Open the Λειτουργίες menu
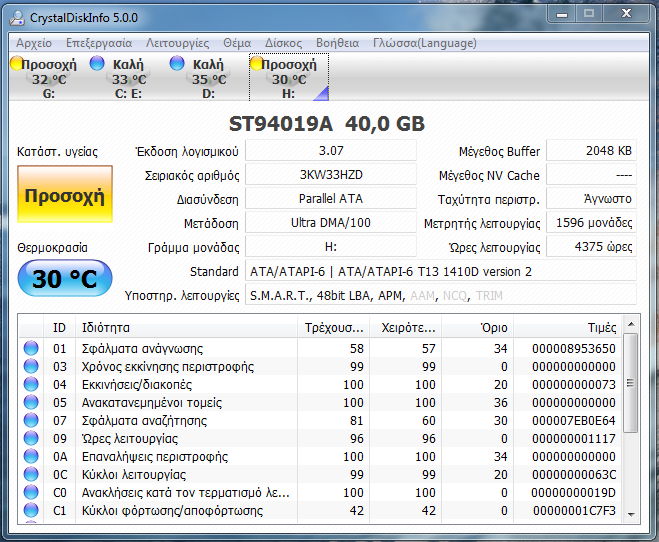Image resolution: width=659 pixels, height=542 pixels. (x=177, y=43)
